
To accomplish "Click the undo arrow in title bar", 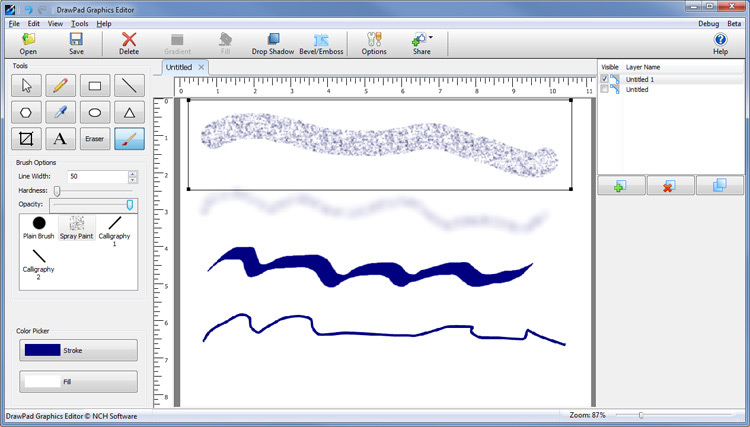I will (28, 10).
